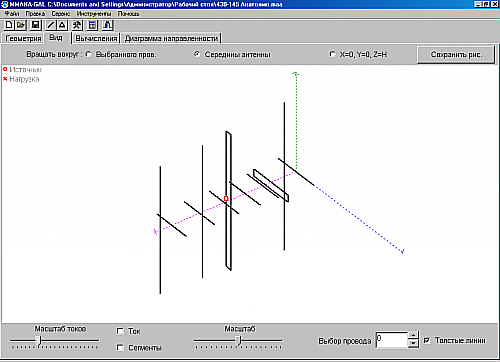
Task: Open a file via folder icon
Action: pos(21,25)
